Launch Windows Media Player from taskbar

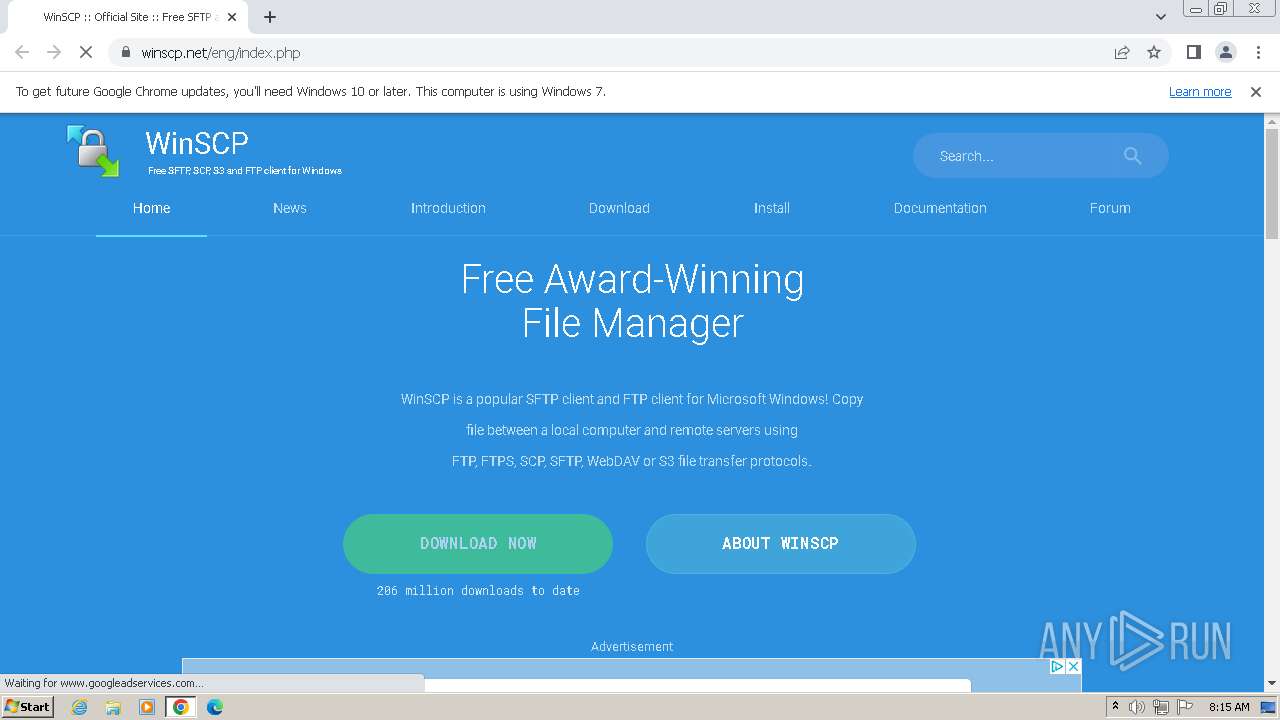147,707
